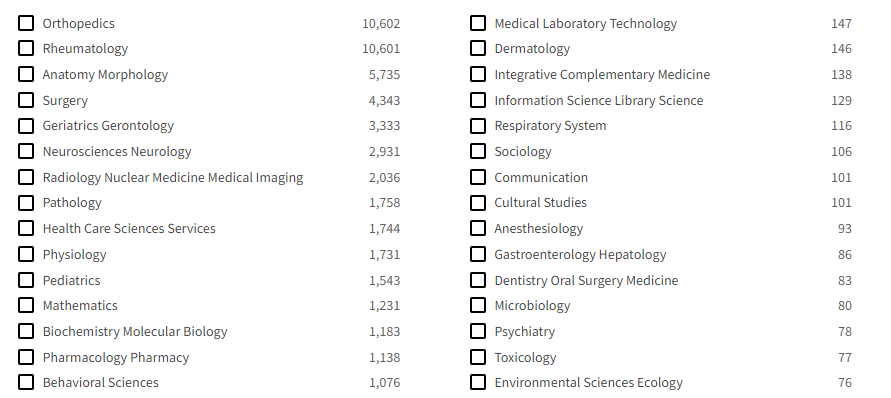Tick the Rheumatology checkbox
891x398 pixels.
(x=26, y=48)
